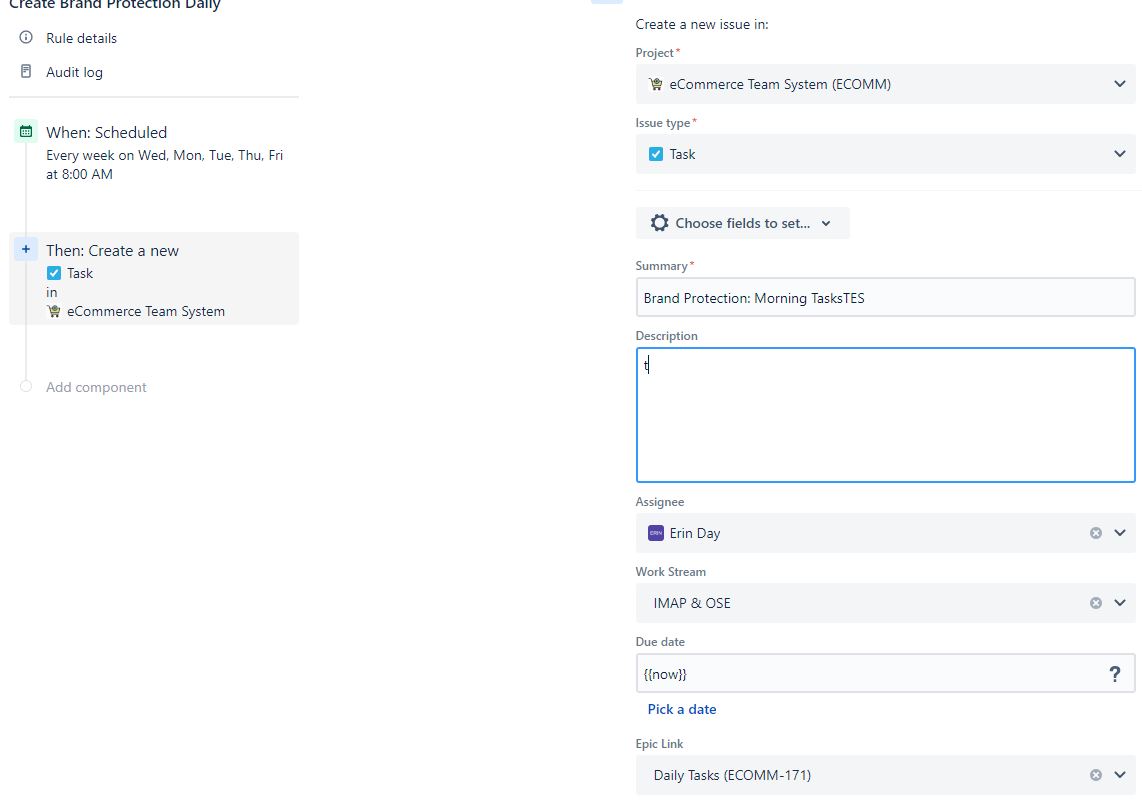Click the Audit log document icon
Viewport: 1142px width, 804px height.
click(25, 71)
